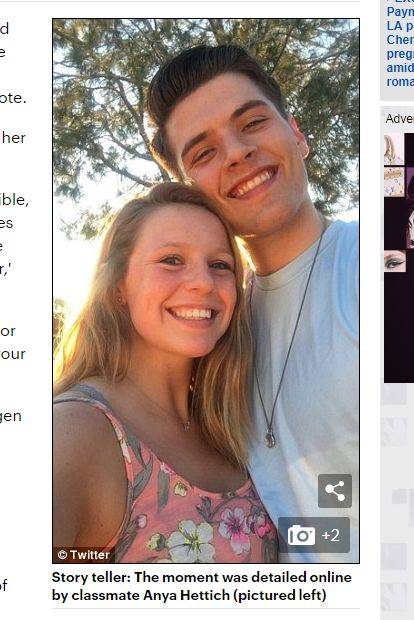
Task: Click sidebar headline word starting roma
Action: click(400, 82)
